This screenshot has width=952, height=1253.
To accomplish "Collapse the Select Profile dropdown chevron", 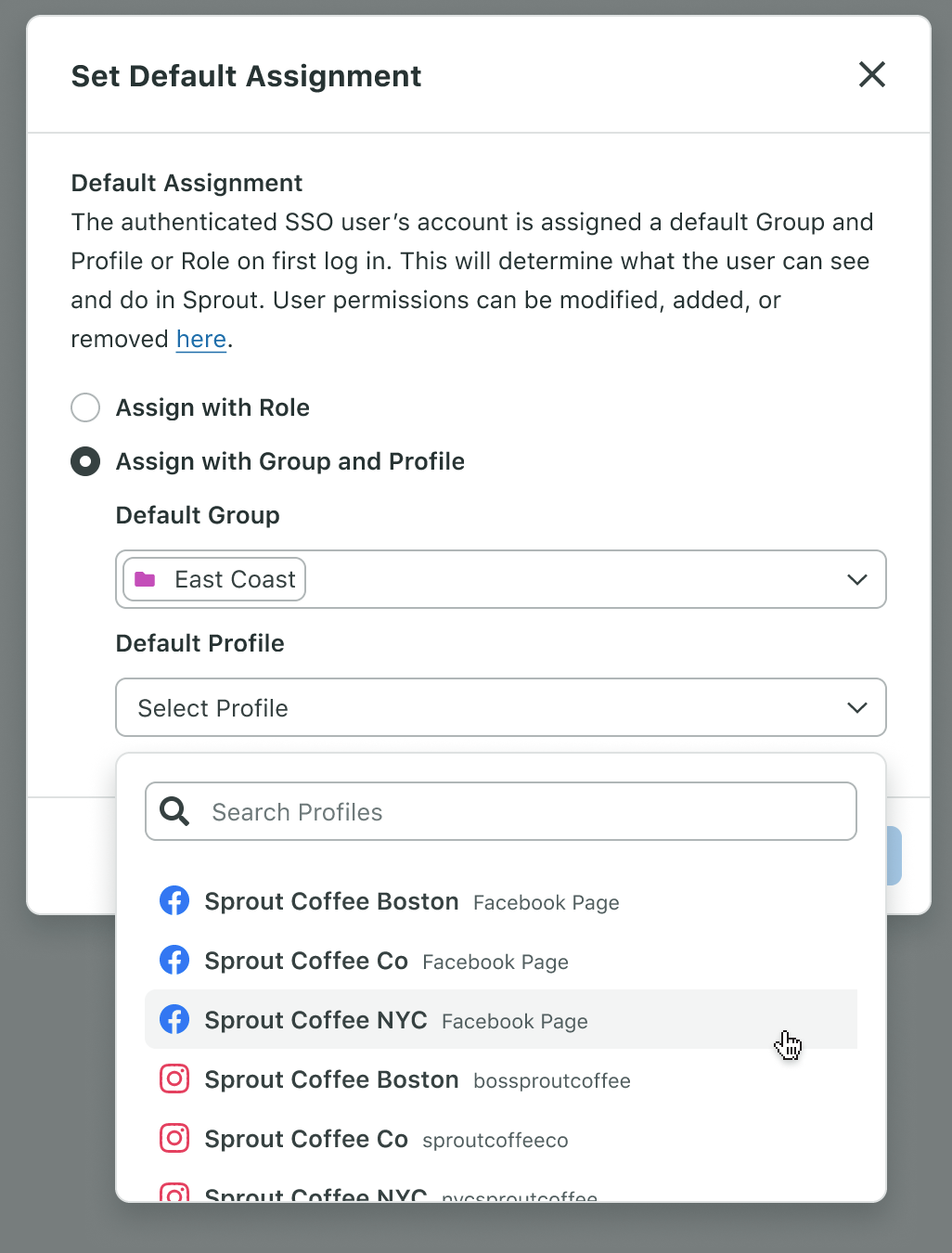I will click(x=857, y=707).
